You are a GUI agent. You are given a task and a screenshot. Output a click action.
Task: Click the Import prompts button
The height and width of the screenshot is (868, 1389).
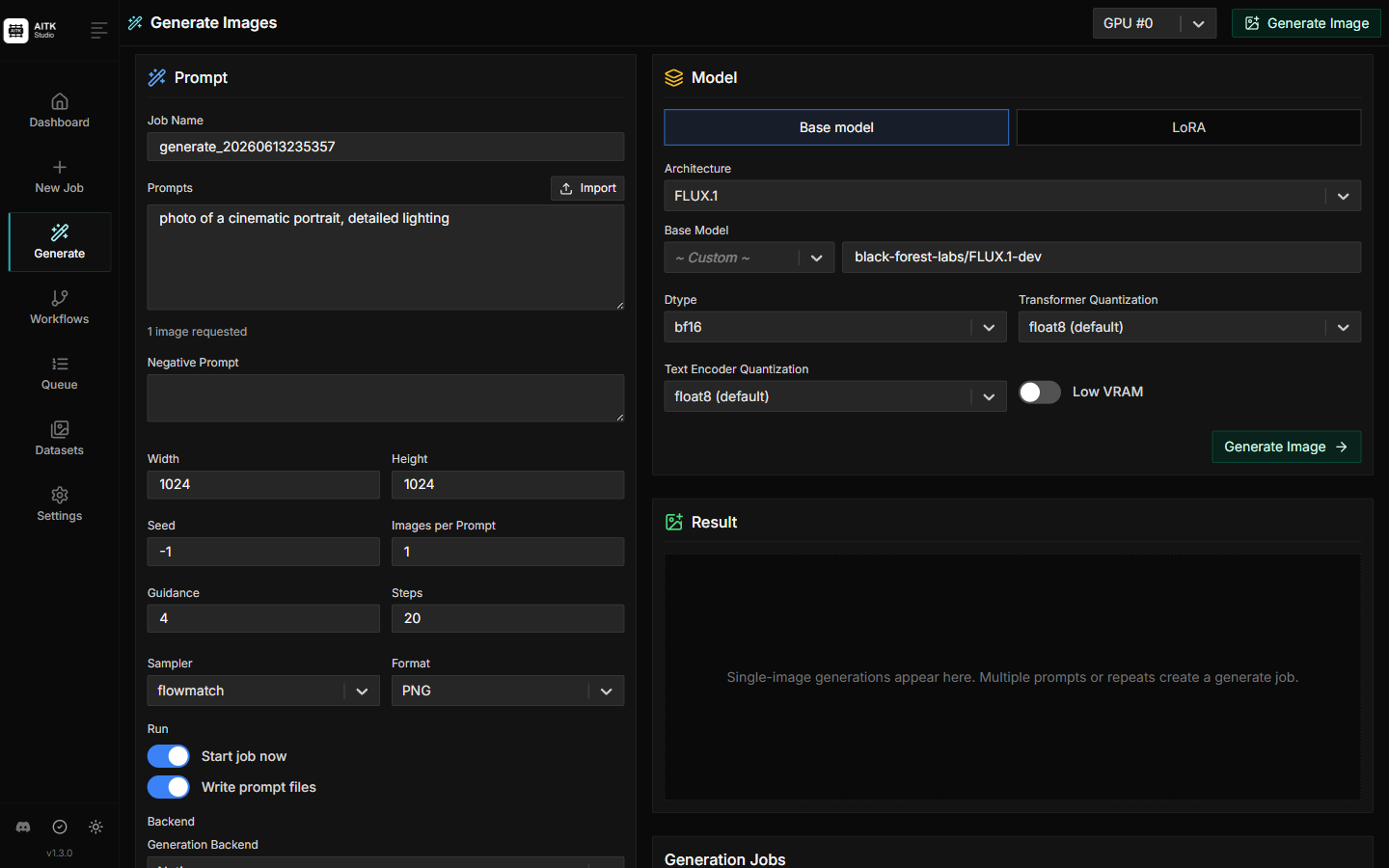(587, 188)
